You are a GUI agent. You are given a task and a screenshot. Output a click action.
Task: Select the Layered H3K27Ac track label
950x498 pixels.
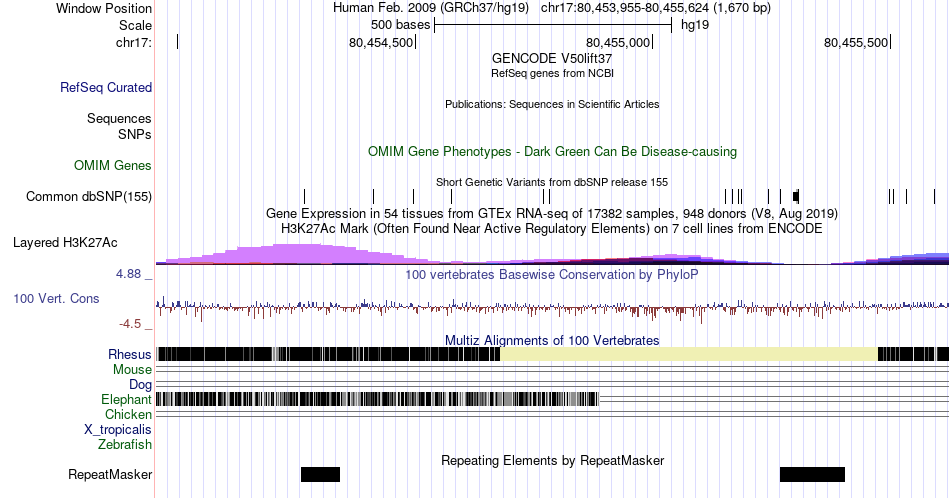pyautogui.click(x=65, y=242)
